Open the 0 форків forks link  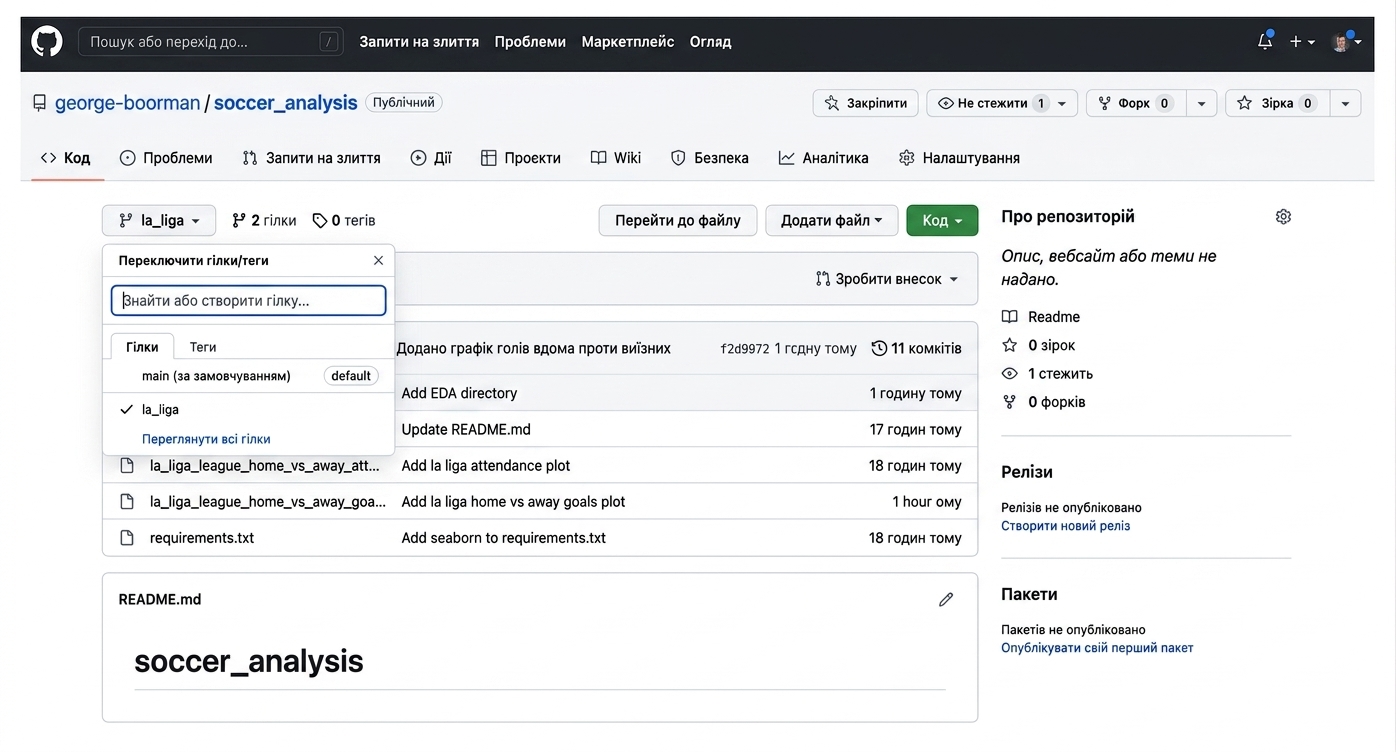(1043, 402)
